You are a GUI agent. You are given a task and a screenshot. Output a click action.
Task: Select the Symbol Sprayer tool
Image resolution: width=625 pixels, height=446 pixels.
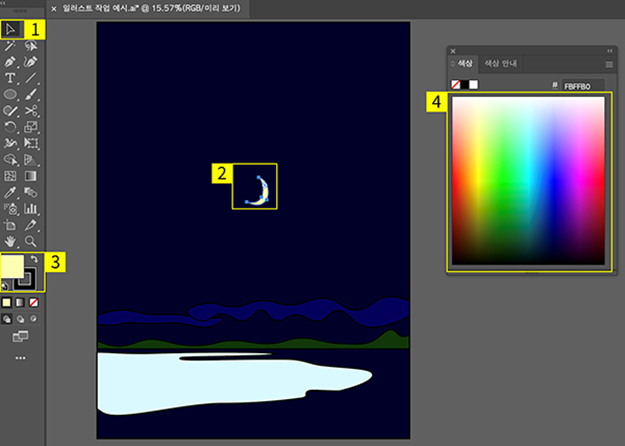coord(10,209)
